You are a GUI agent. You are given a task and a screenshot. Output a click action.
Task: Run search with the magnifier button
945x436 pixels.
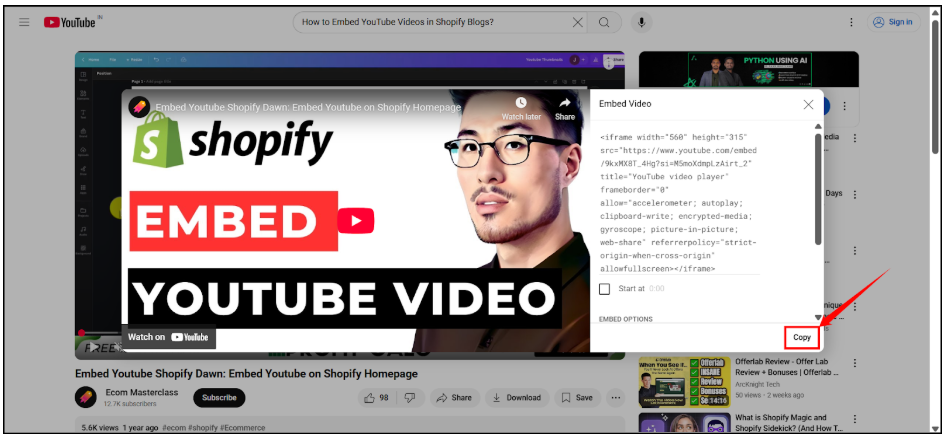click(604, 22)
